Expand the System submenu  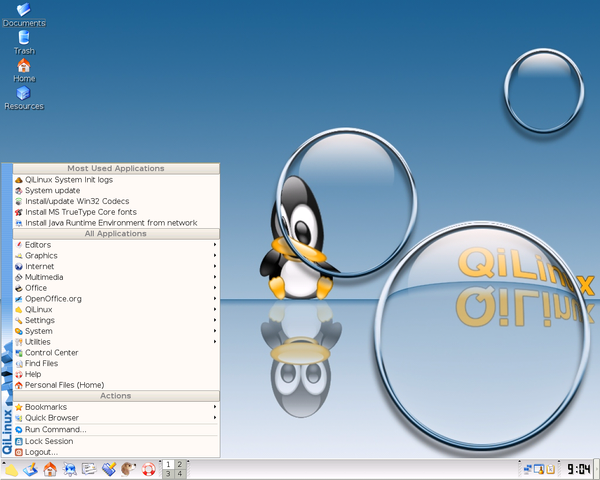click(116, 331)
